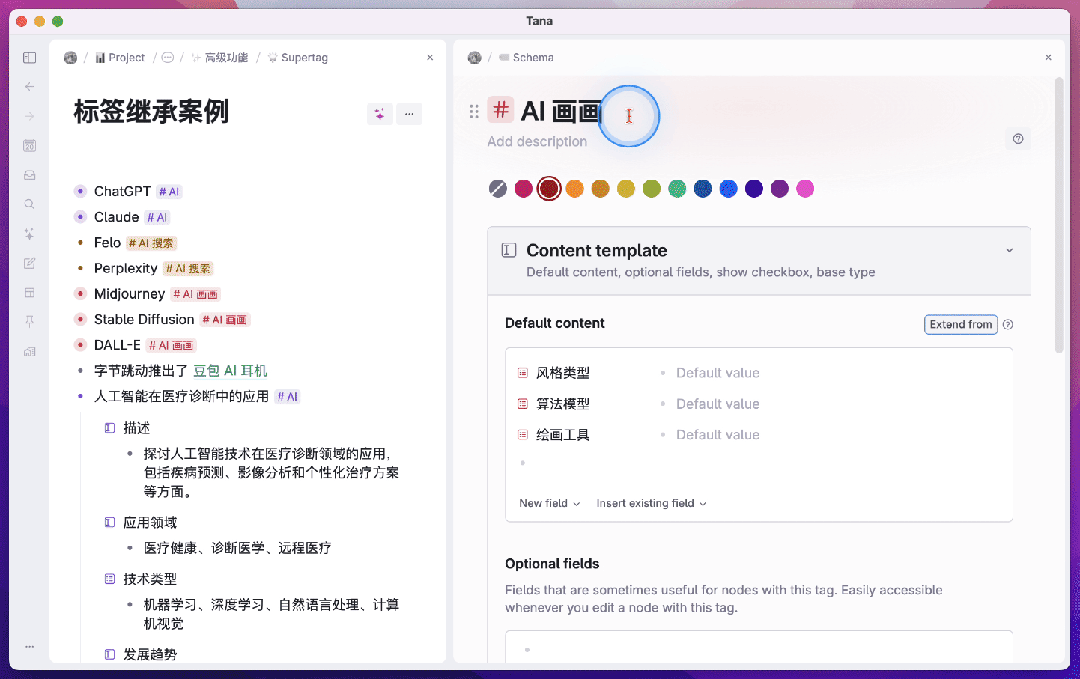Click the #AI 搜索 tag next to Felo
This screenshot has height=679, width=1080.
tap(152, 243)
